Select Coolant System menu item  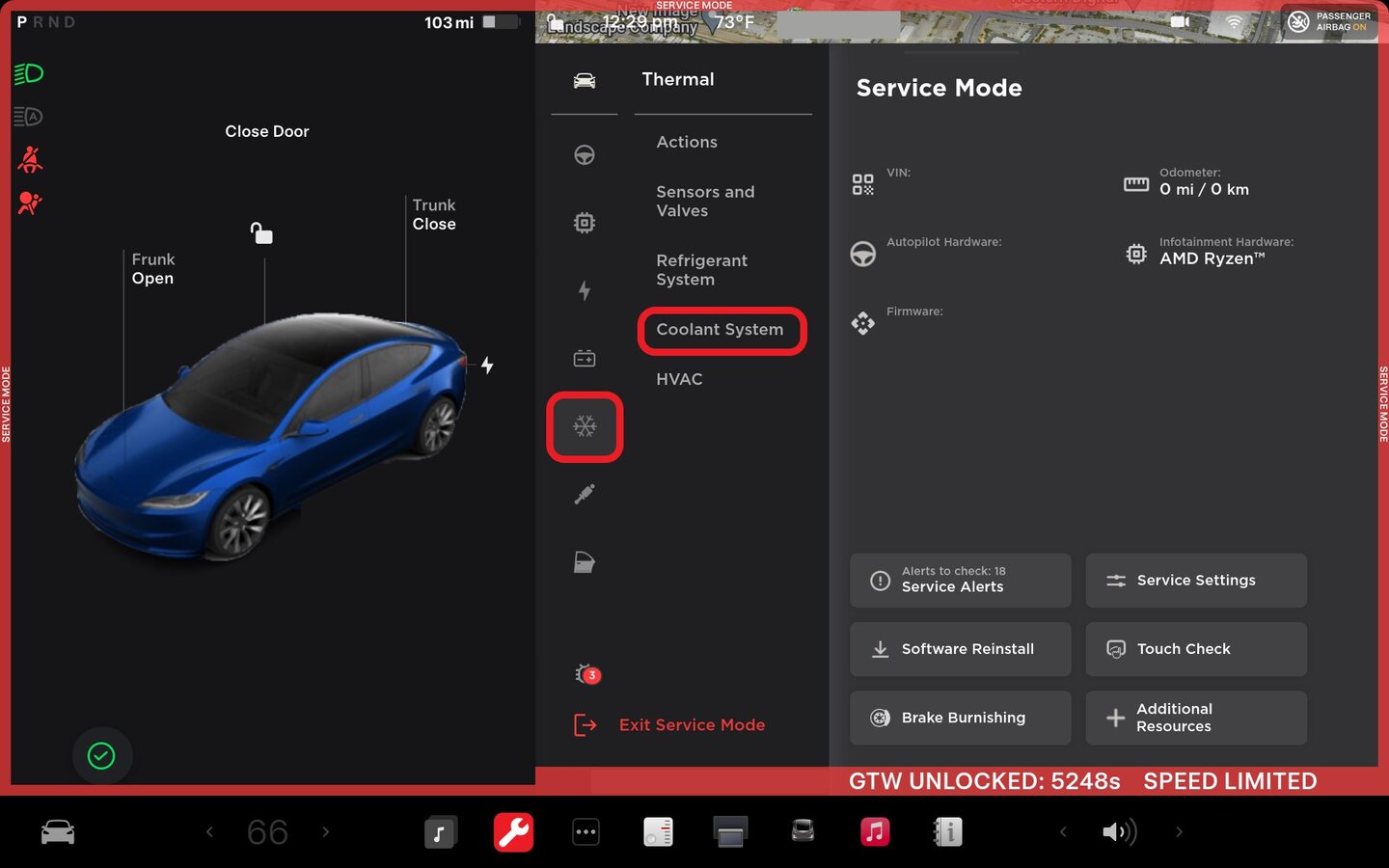click(720, 330)
